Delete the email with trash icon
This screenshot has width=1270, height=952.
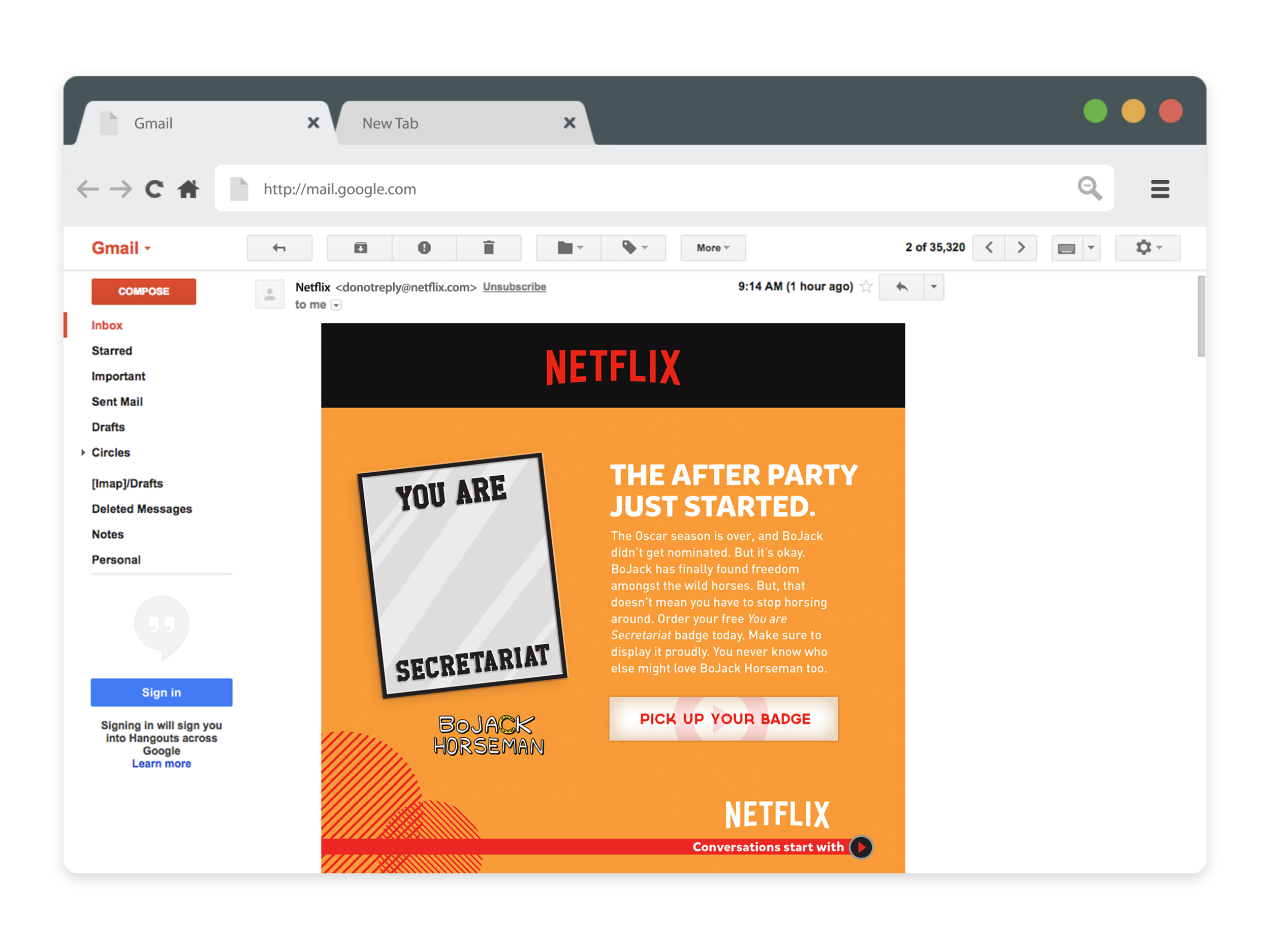pyautogui.click(x=489, y=248)
